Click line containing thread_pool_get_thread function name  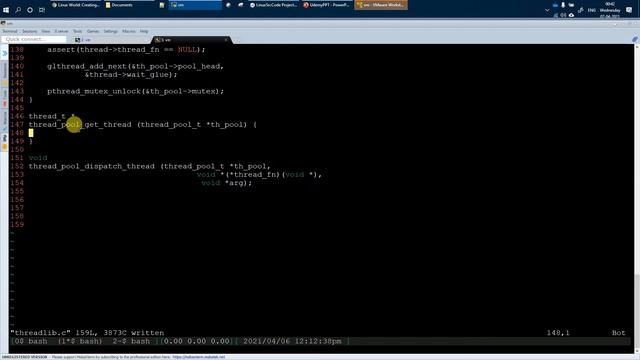tap(143, 124)
